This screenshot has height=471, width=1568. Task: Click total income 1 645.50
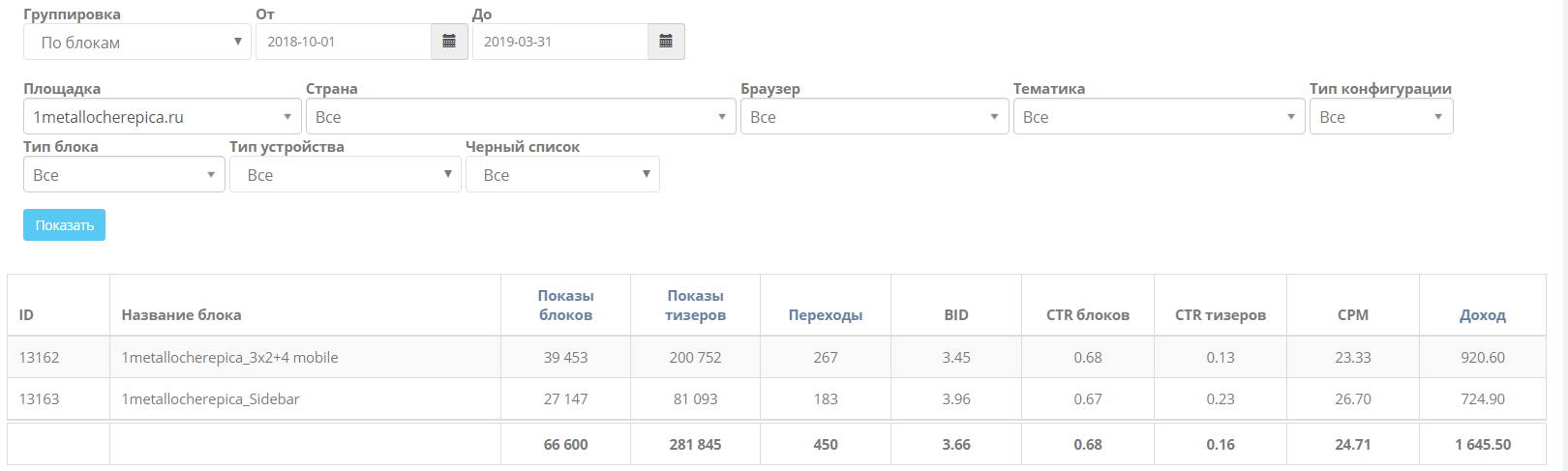(1483, 445)
